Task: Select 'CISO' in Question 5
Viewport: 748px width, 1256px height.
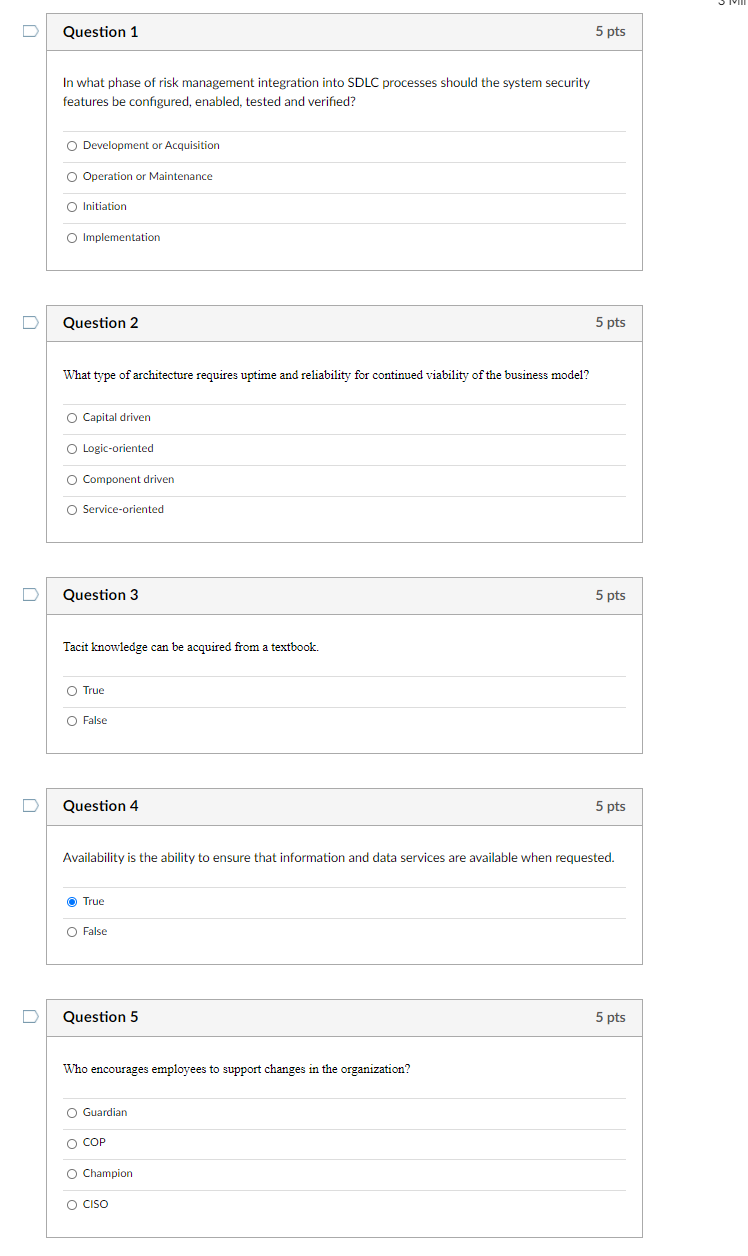Action: point(71,1205)
